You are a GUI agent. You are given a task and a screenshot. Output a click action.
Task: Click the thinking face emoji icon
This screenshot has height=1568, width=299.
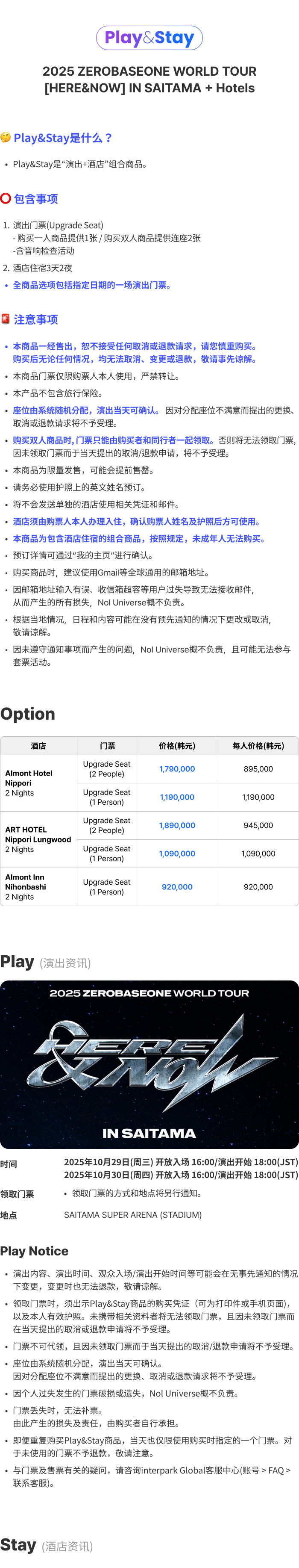[6, 138]
